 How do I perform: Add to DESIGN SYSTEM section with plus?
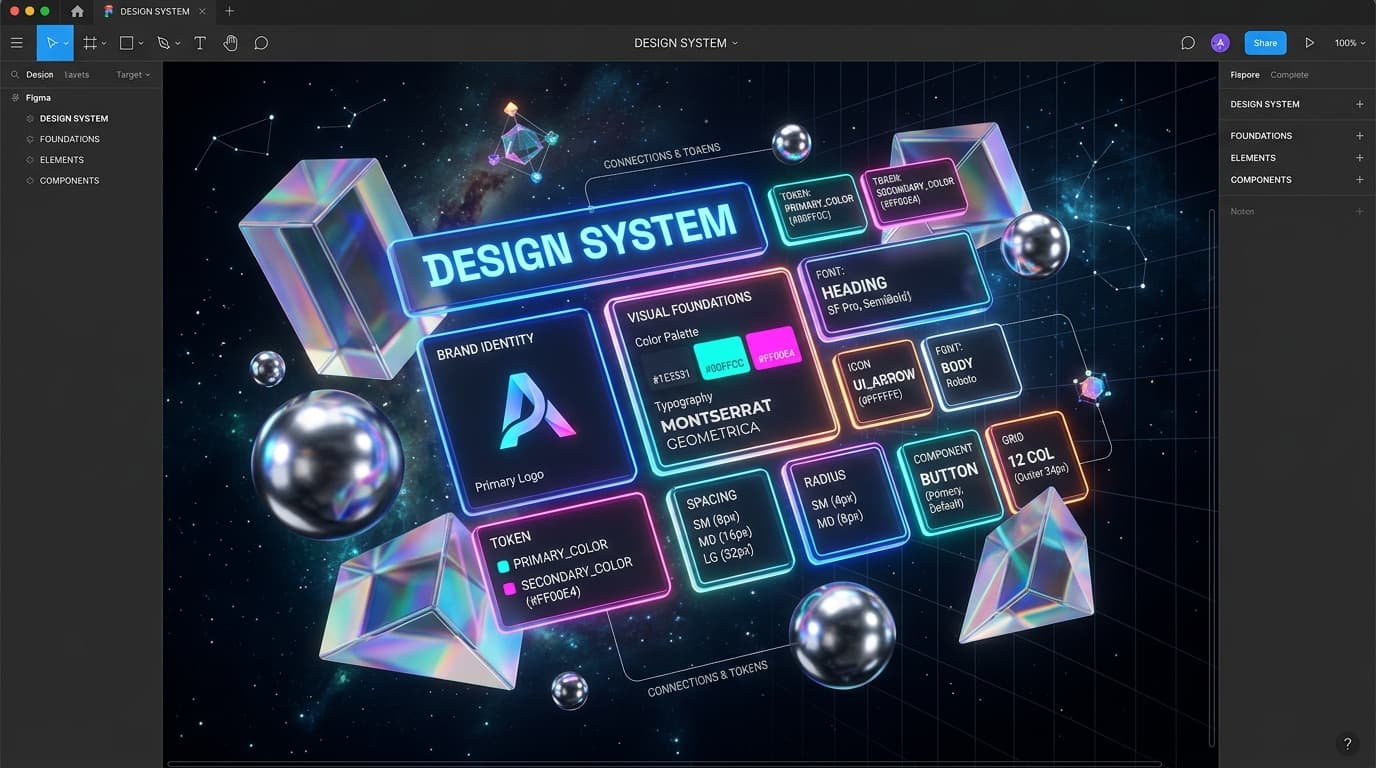tap(1359, 104)
